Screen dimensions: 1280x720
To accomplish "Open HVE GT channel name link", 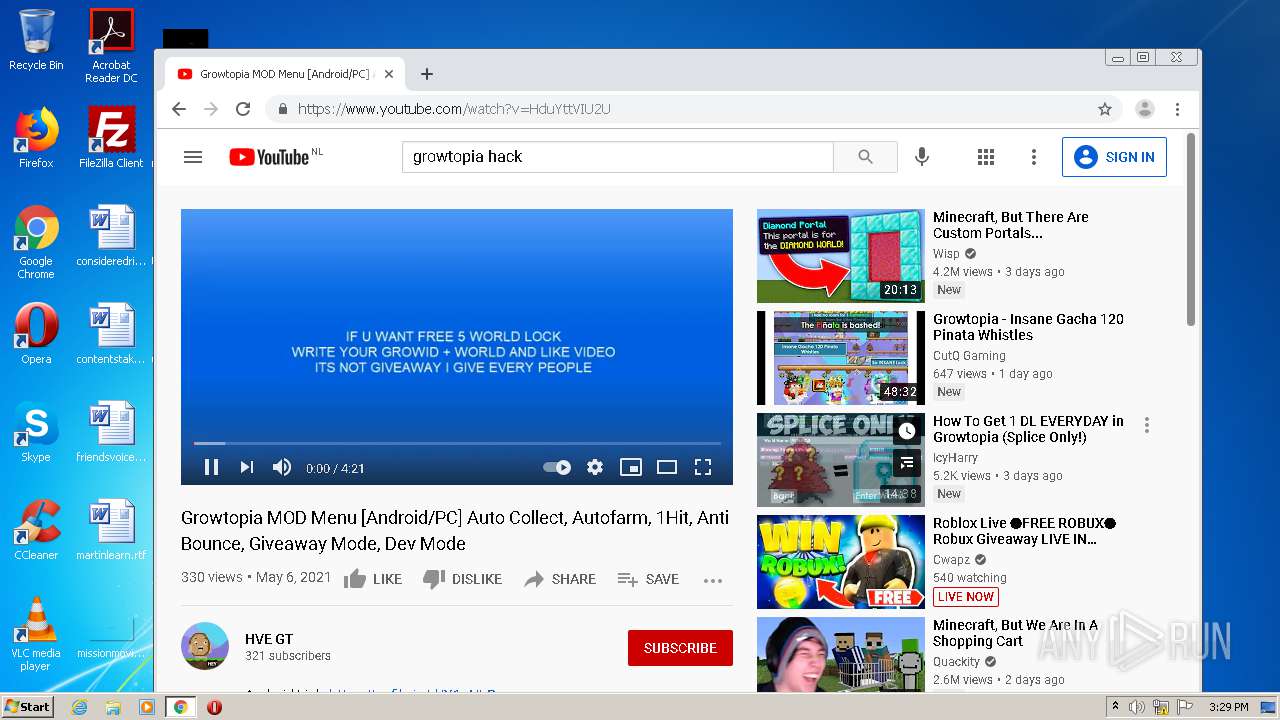I will (269, 639).
